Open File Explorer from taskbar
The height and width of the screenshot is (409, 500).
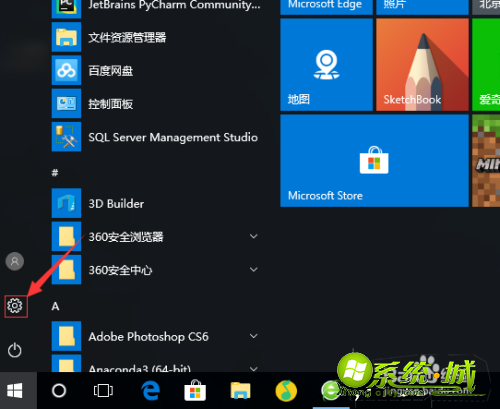click(x=240, y=390)
